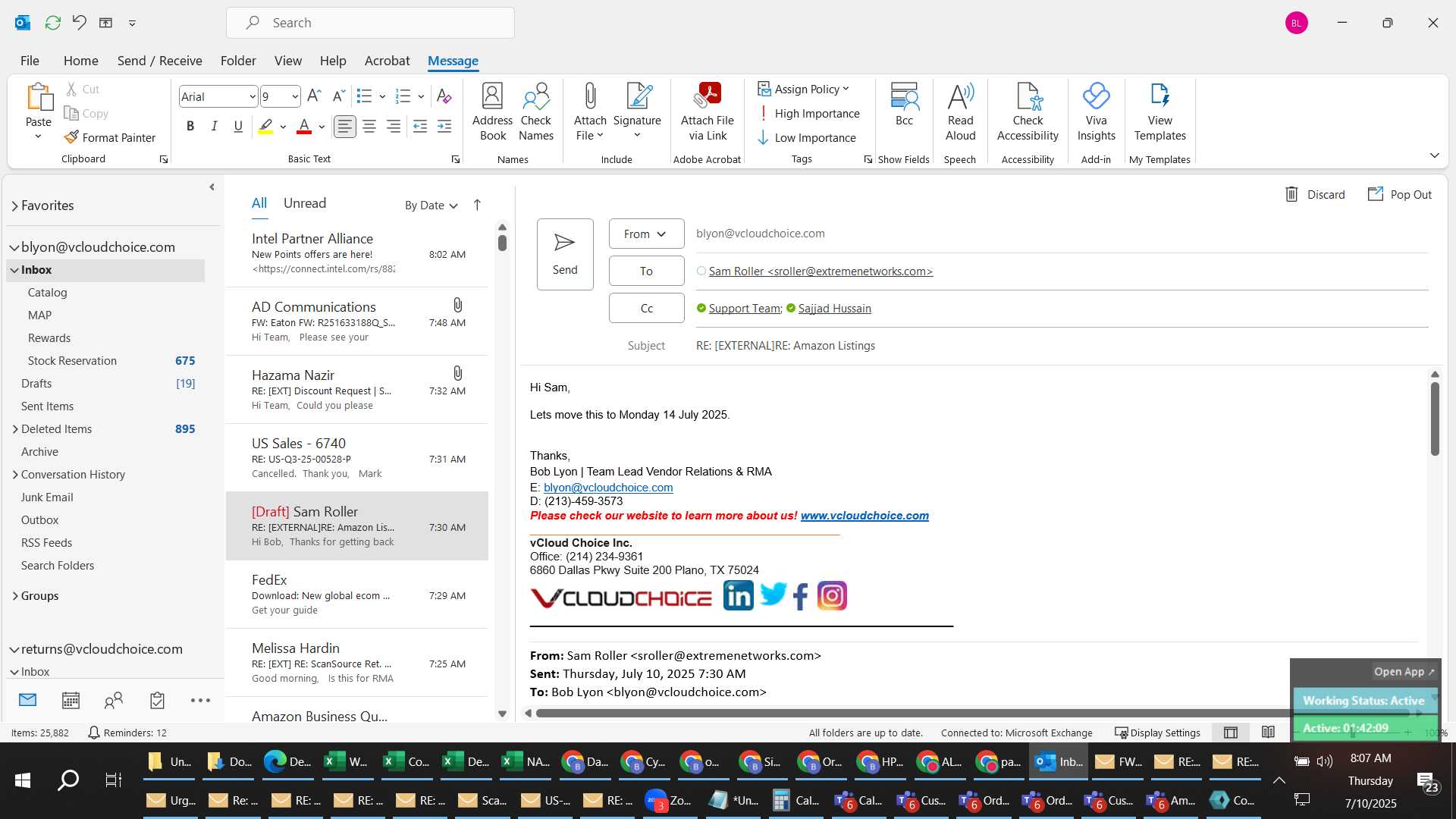The height and width of the screenshot is (819, 1456).
Task: Show only Unread messages
Action: click(x=305, y=203)
